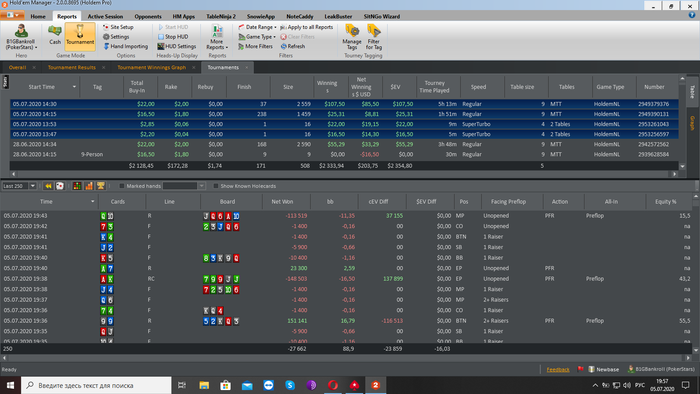Image resolution: width=700 pixels, height=394 pixels.
Task: Open the Hero B1GBankroll dropdown
Action: click(21, 37)
